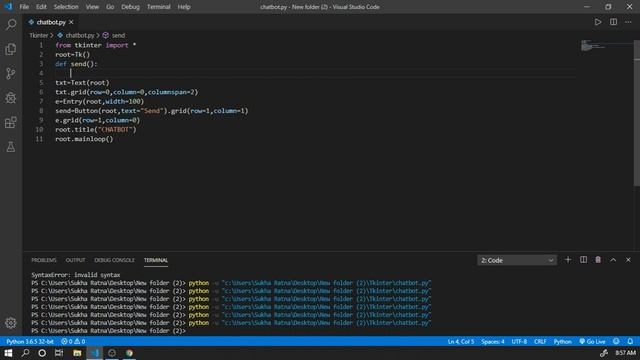Open notifications bell icon
Viewport: 640px width, 360px height.
[630, 341]
